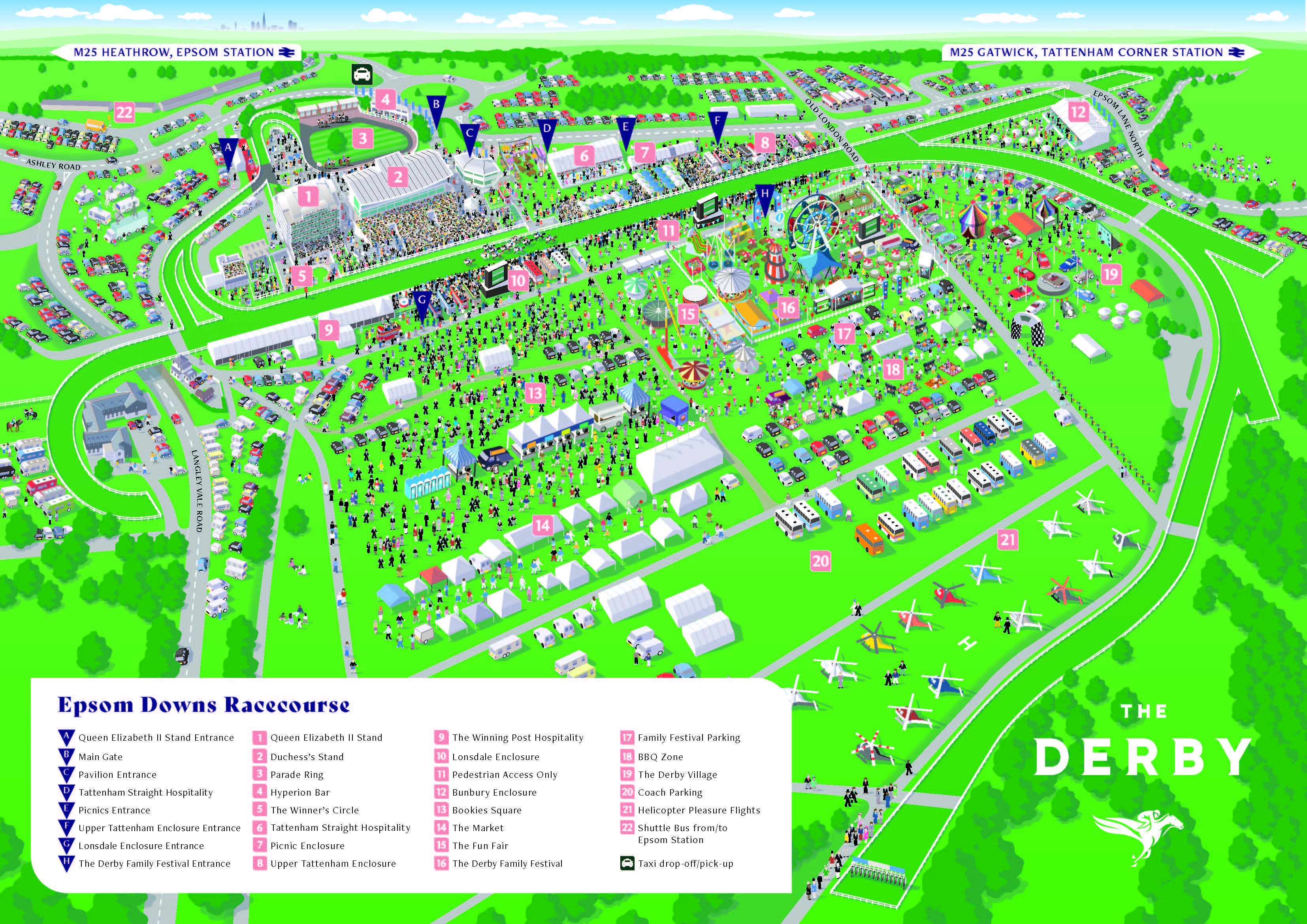This screenshot has height=924, width=1307.
Task: Click the M25 Gatwick, Tattenham Corner sign
Action: 1102,53
